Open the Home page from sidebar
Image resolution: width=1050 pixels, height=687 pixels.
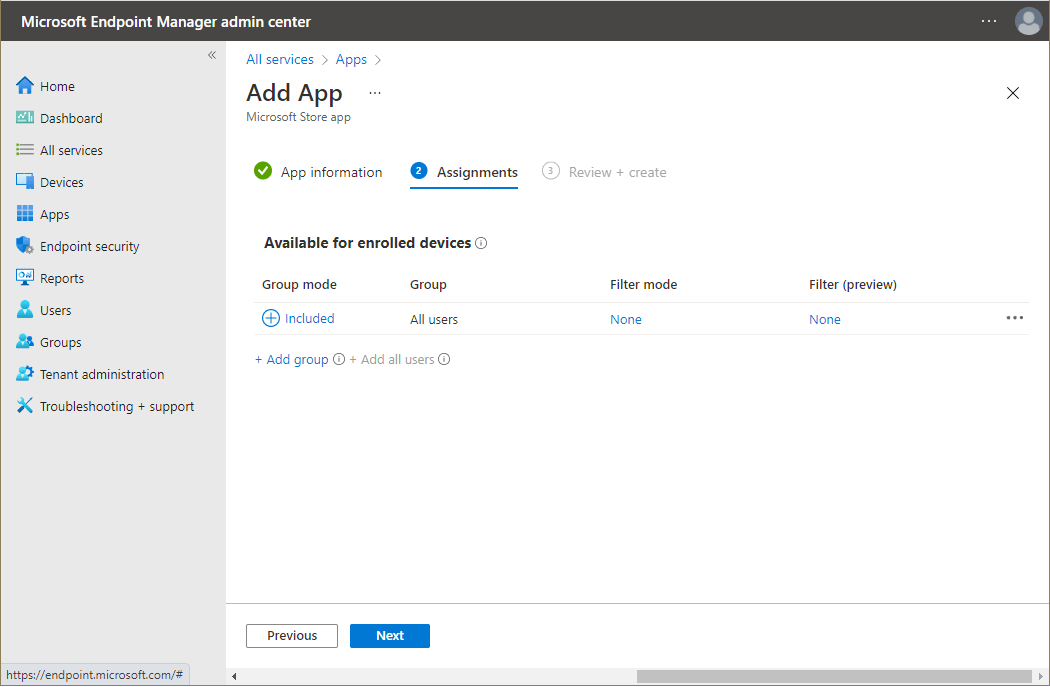[57, 86]
